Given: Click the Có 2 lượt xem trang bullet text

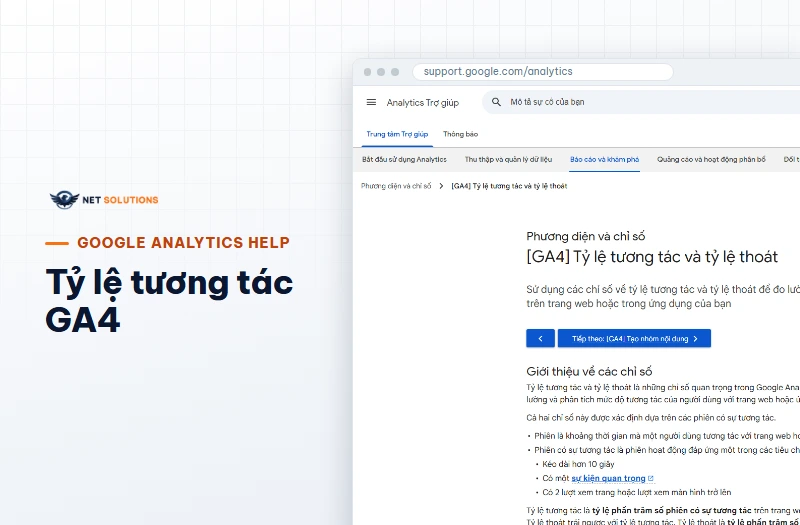Looking at the screenshot, I should (637, 492).
